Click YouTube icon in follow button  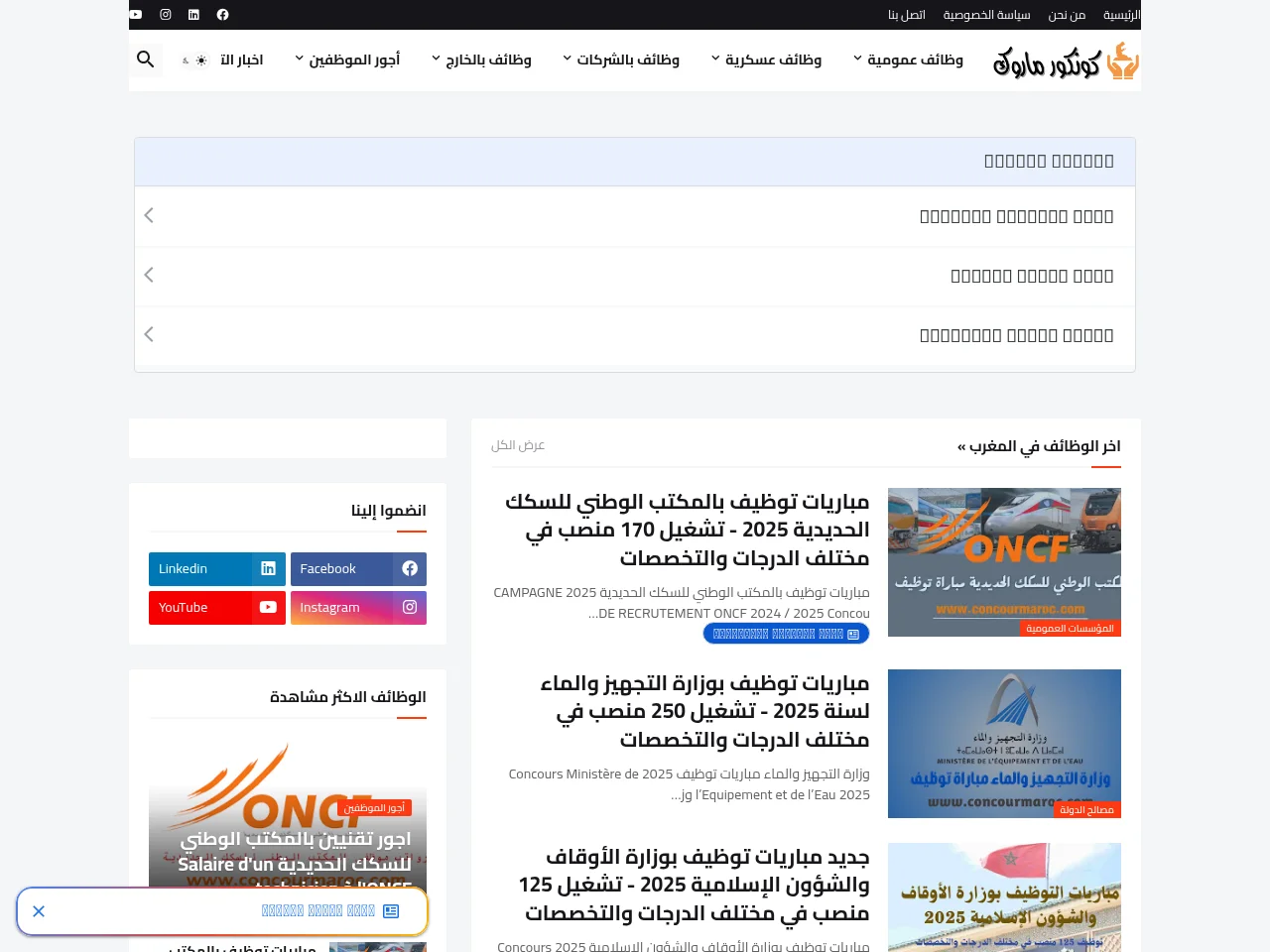point(268,608)
